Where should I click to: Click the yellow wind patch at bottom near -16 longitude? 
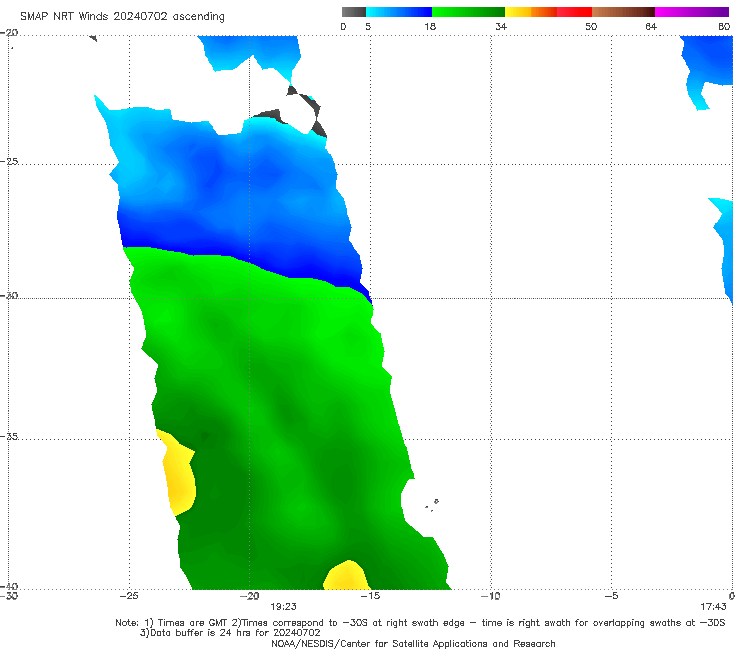346,575
